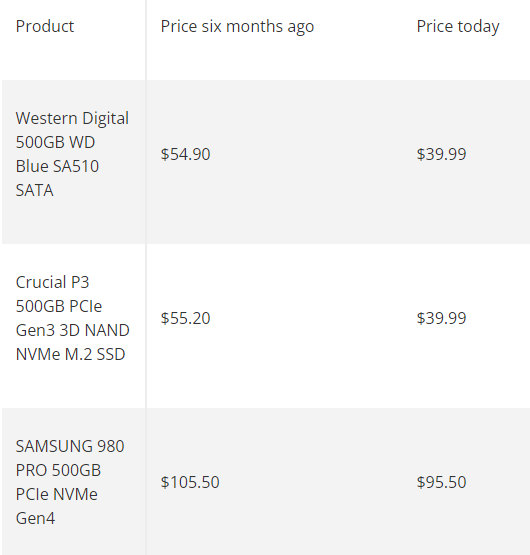Click the PCIe NVMe text in Samsung row
This screenshot has width=530, height=555.
pos(57,494)
